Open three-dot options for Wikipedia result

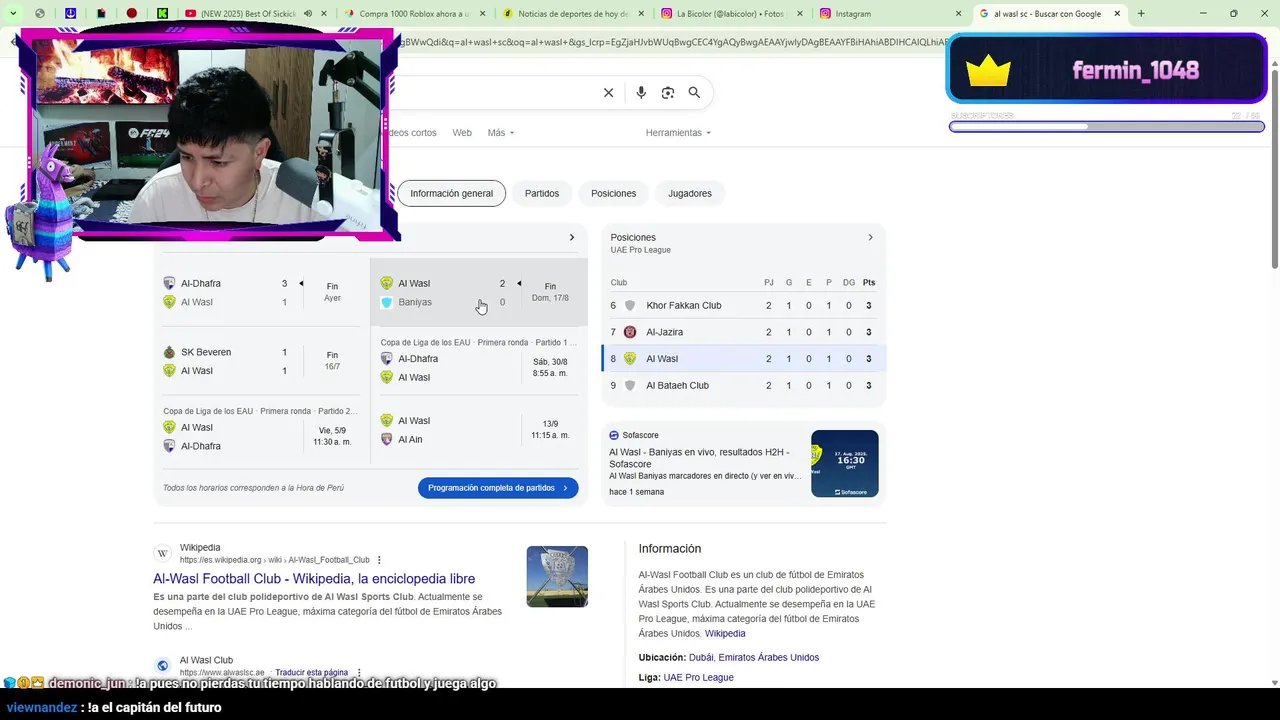379,560
